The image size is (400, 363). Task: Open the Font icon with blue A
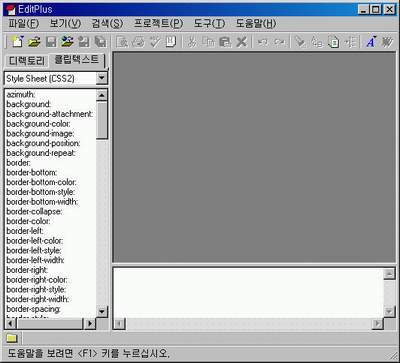click(371, 42)
